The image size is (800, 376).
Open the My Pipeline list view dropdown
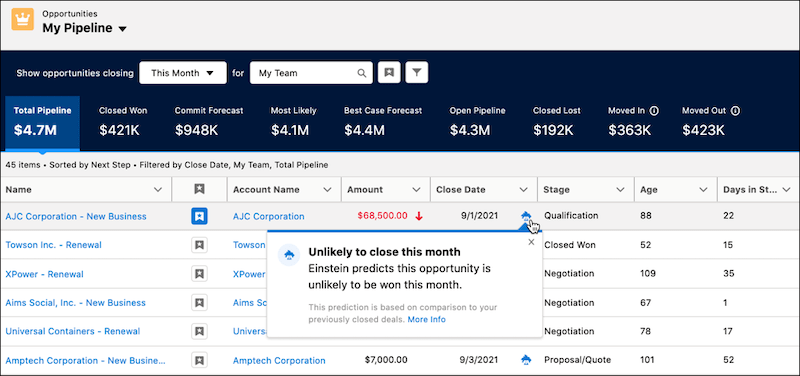click(122, 29)
